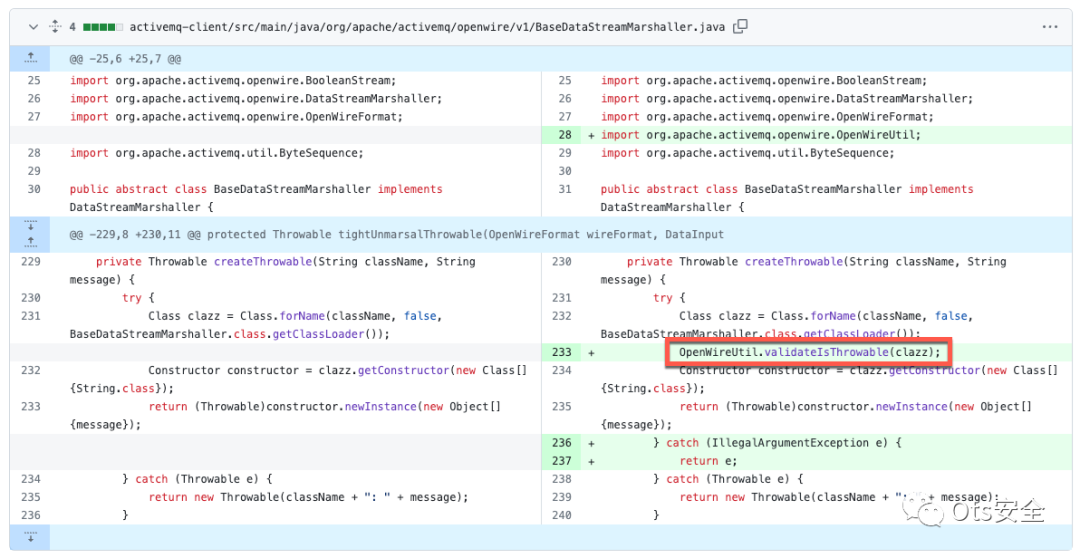Click right import ByteSequence line 29
Viewport: 1080px width, 558px height.
point(747,153)
